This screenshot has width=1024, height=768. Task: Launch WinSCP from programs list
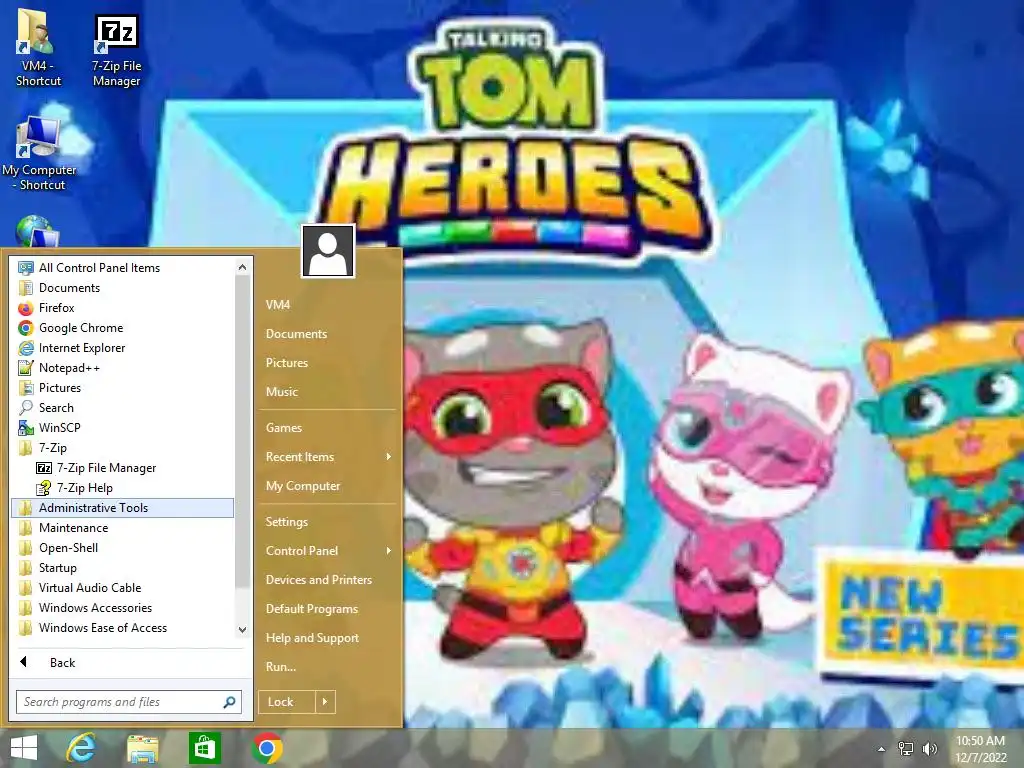pos(123,428)
